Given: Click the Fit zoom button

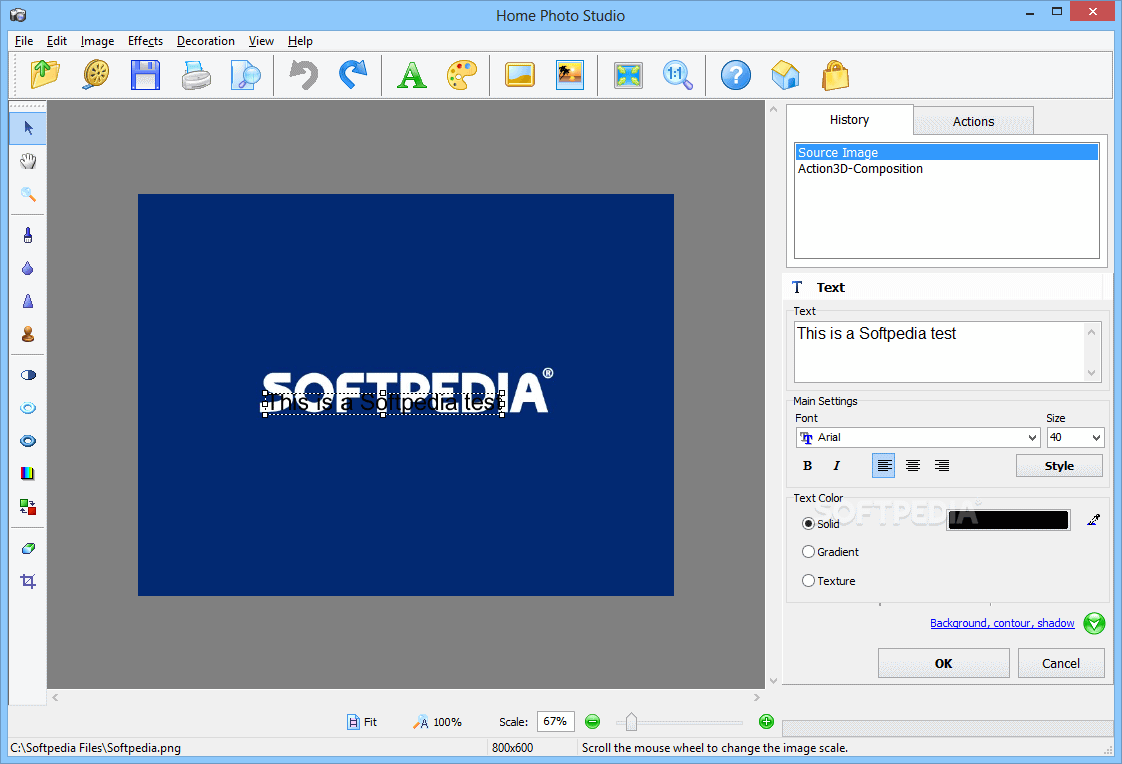Looking at the screenshot, I should click(x=362, y=722).
